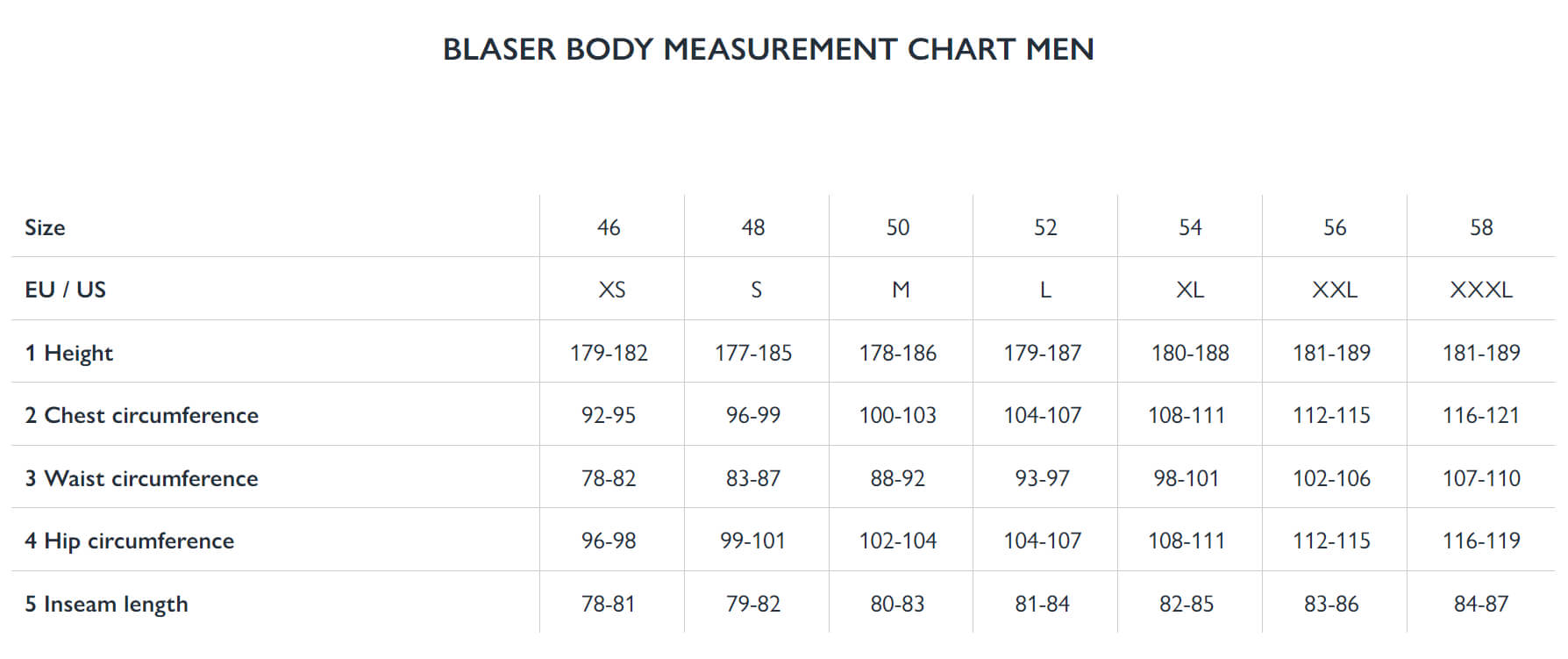Image resolution: width=1568 pixels, height=659 pixels.
Task: Click the Inseam length row label
Action: coord(106,604)
